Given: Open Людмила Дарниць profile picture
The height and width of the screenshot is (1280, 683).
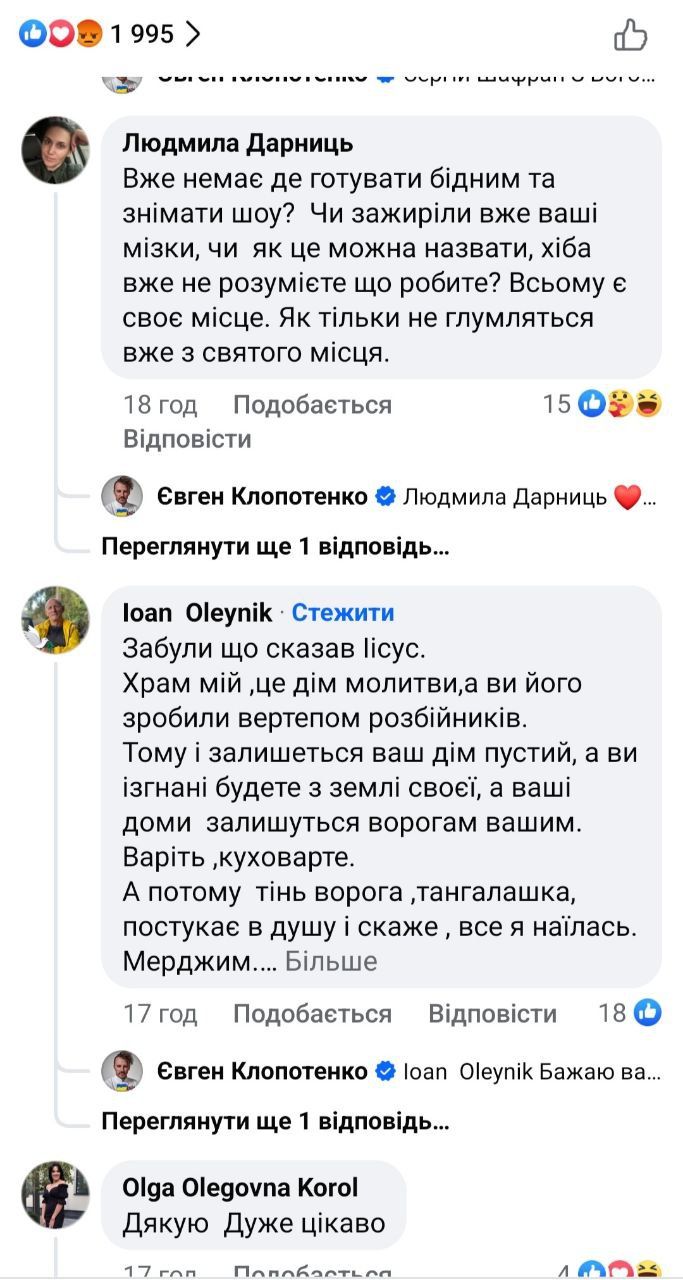Looking at the screenshot, I should coord(56,149).
